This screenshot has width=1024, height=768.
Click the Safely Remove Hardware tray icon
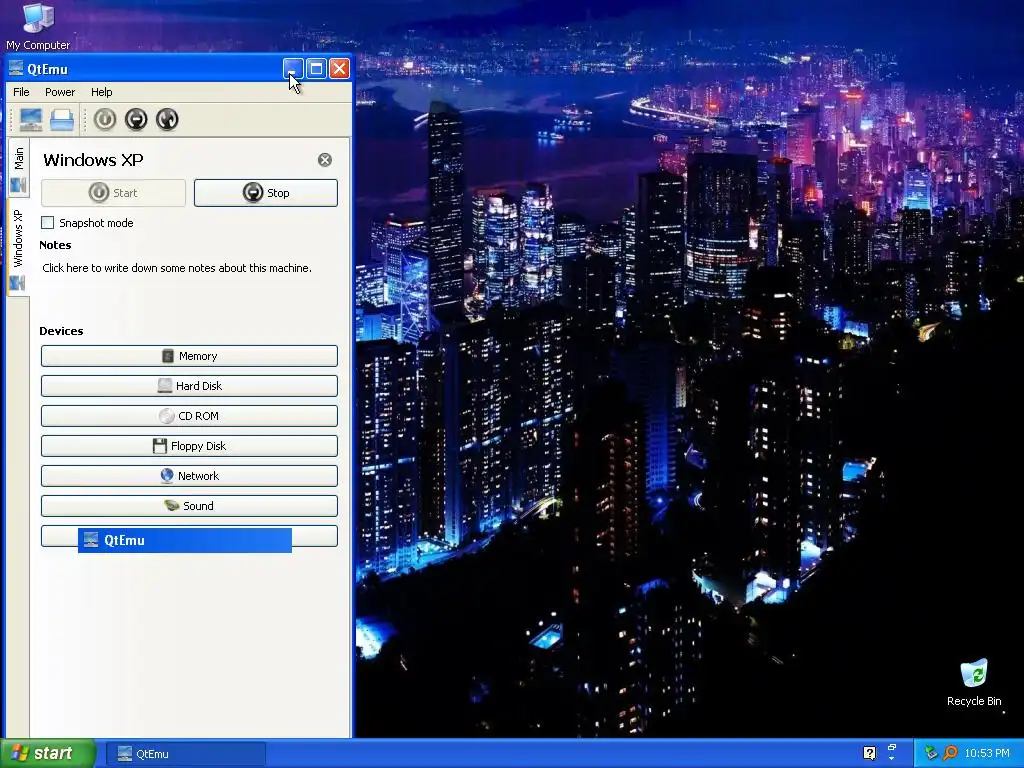(931, 754)
